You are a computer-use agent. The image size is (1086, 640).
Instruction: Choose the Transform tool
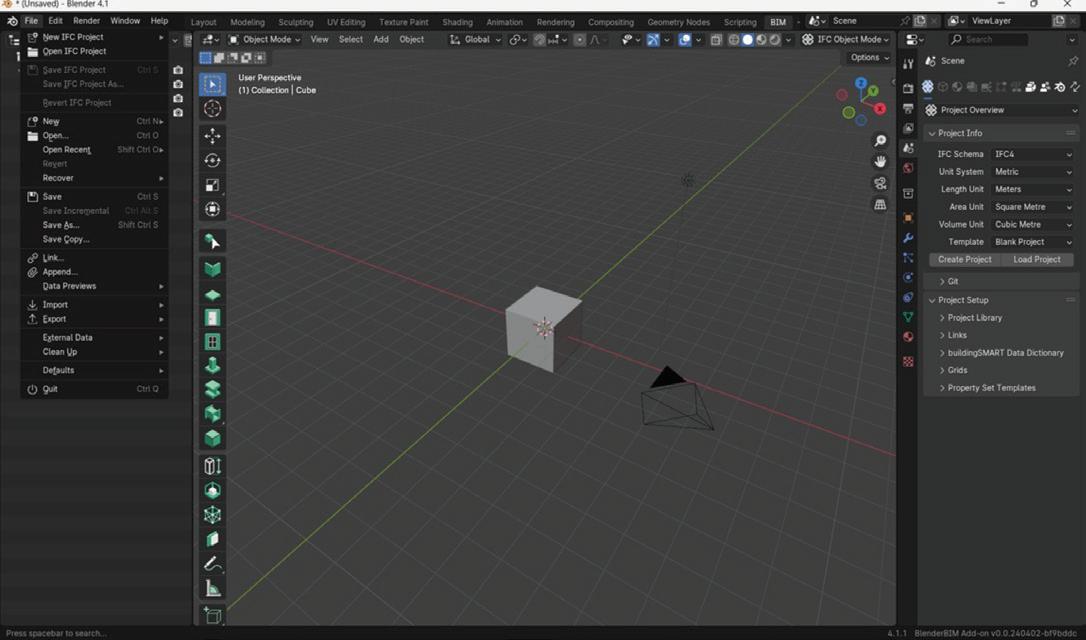[213, 209]
